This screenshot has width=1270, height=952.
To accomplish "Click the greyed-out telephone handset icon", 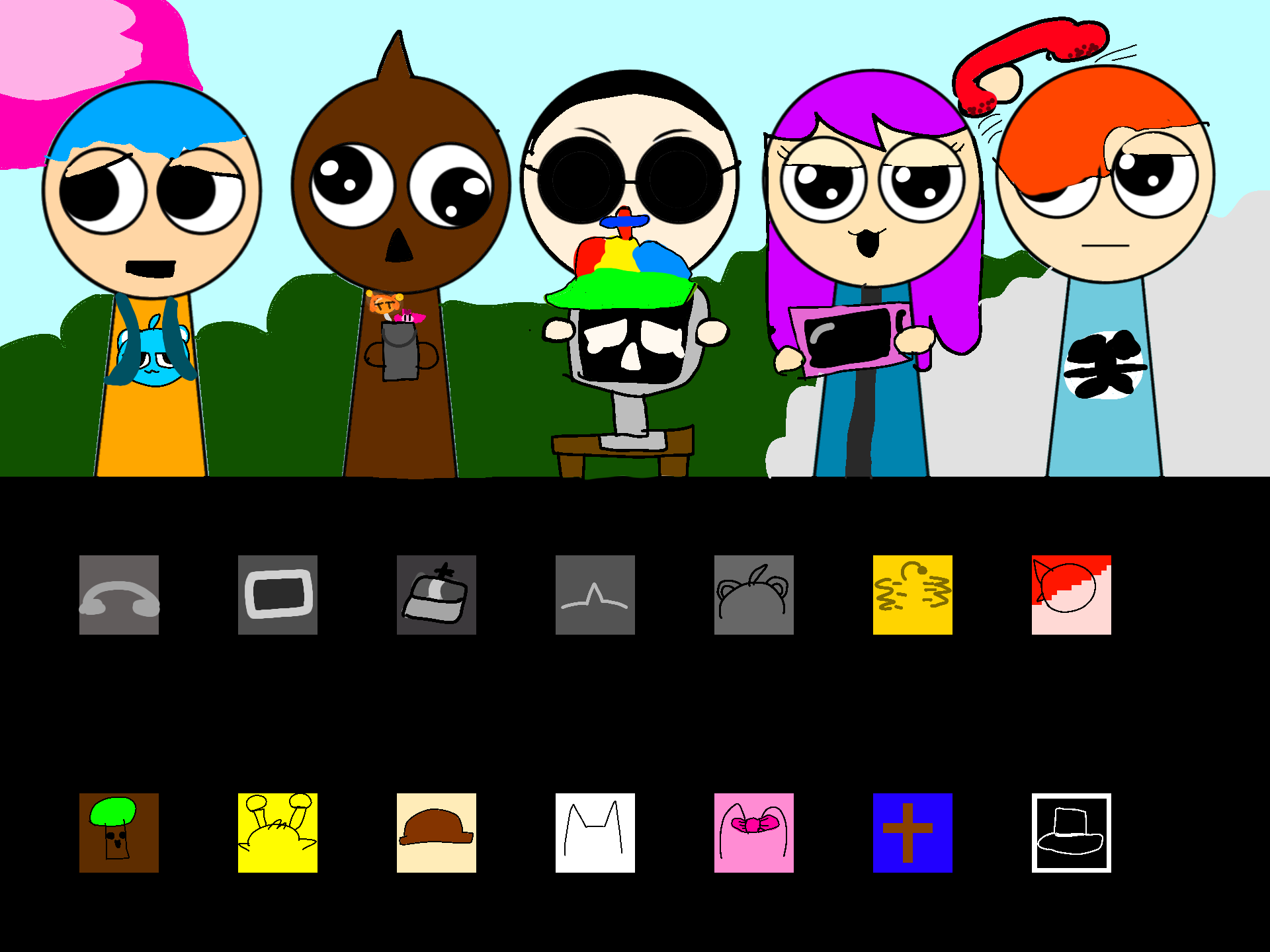I will pos(119,595).
